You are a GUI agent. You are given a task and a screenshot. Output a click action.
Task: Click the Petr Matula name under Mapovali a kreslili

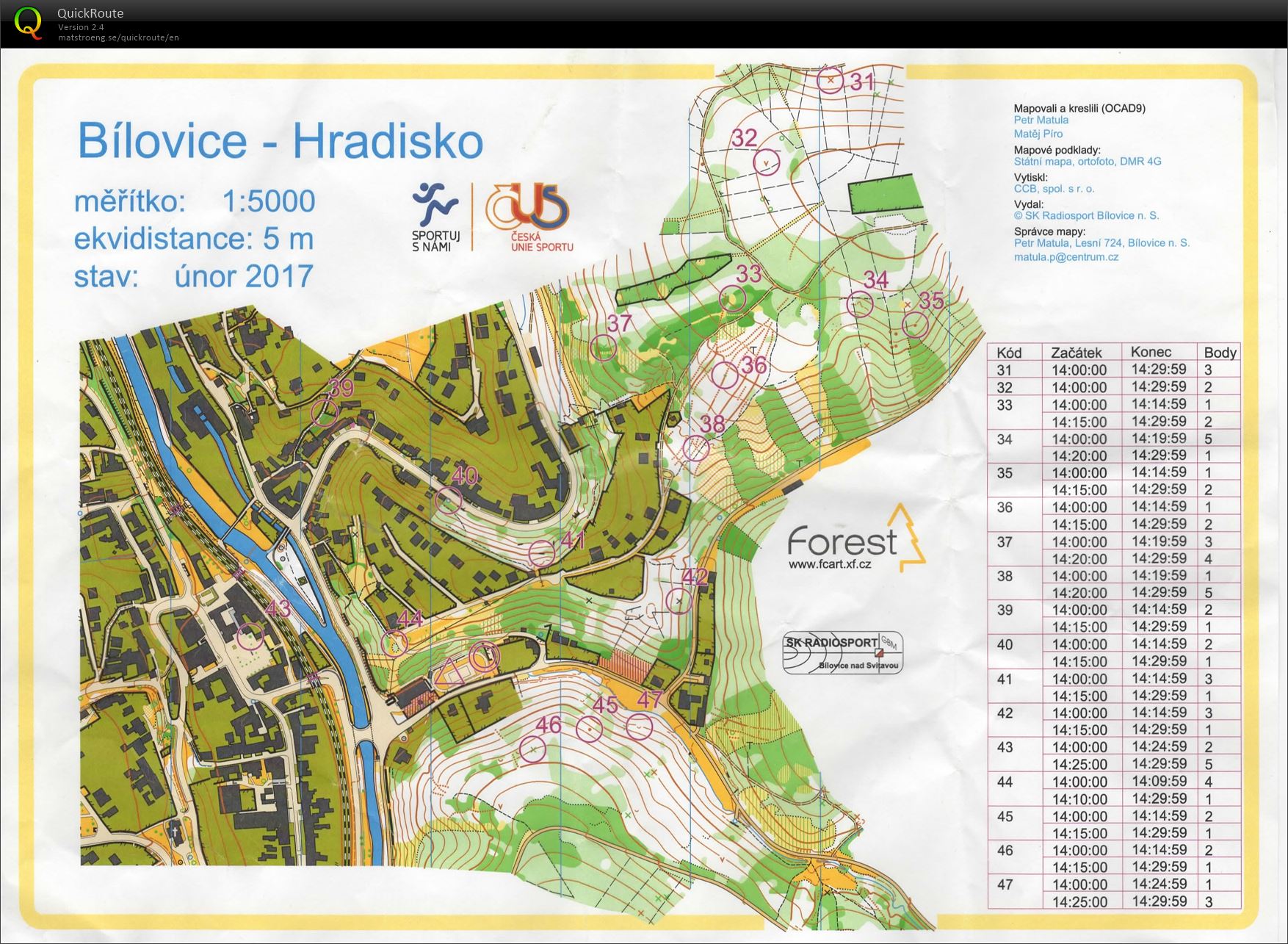click(1041, 120)
